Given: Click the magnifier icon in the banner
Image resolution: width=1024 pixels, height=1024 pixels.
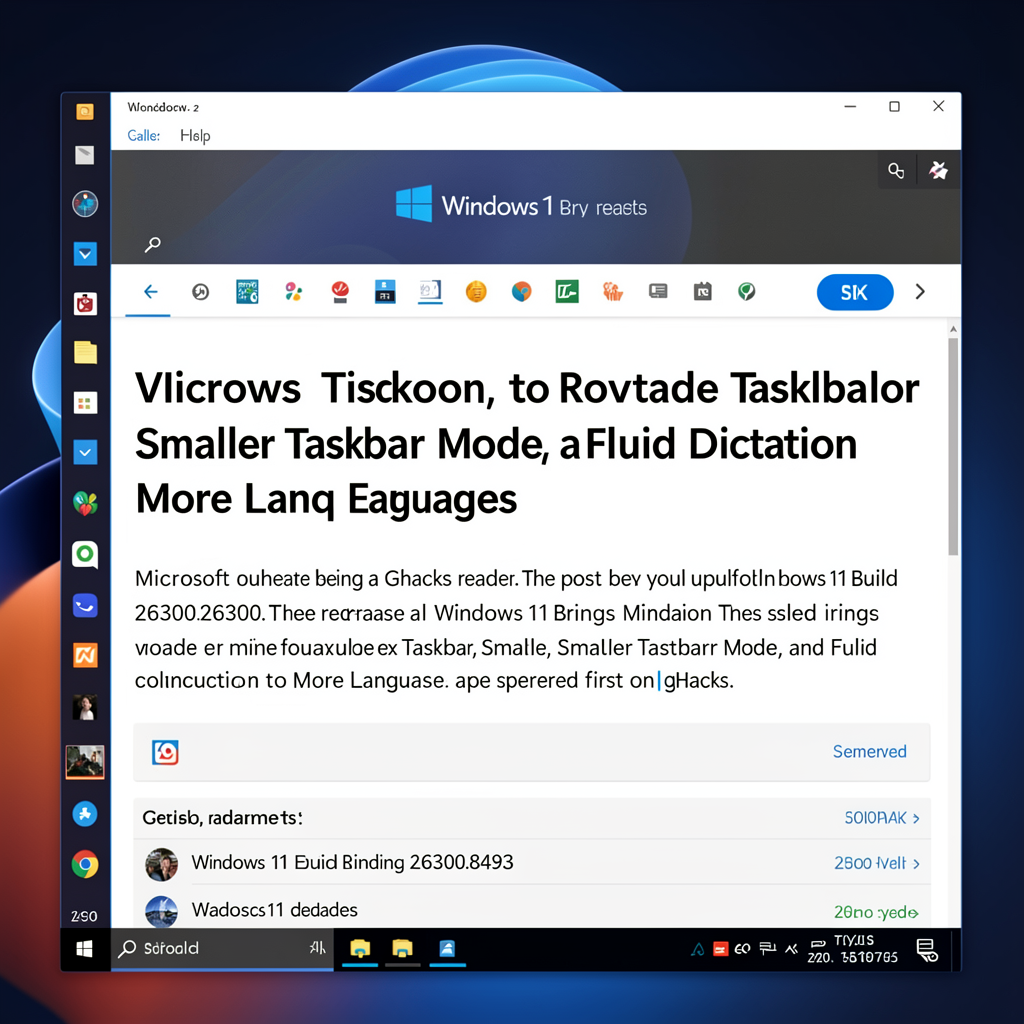Looking at the screenshot, I should click(153, 245).
